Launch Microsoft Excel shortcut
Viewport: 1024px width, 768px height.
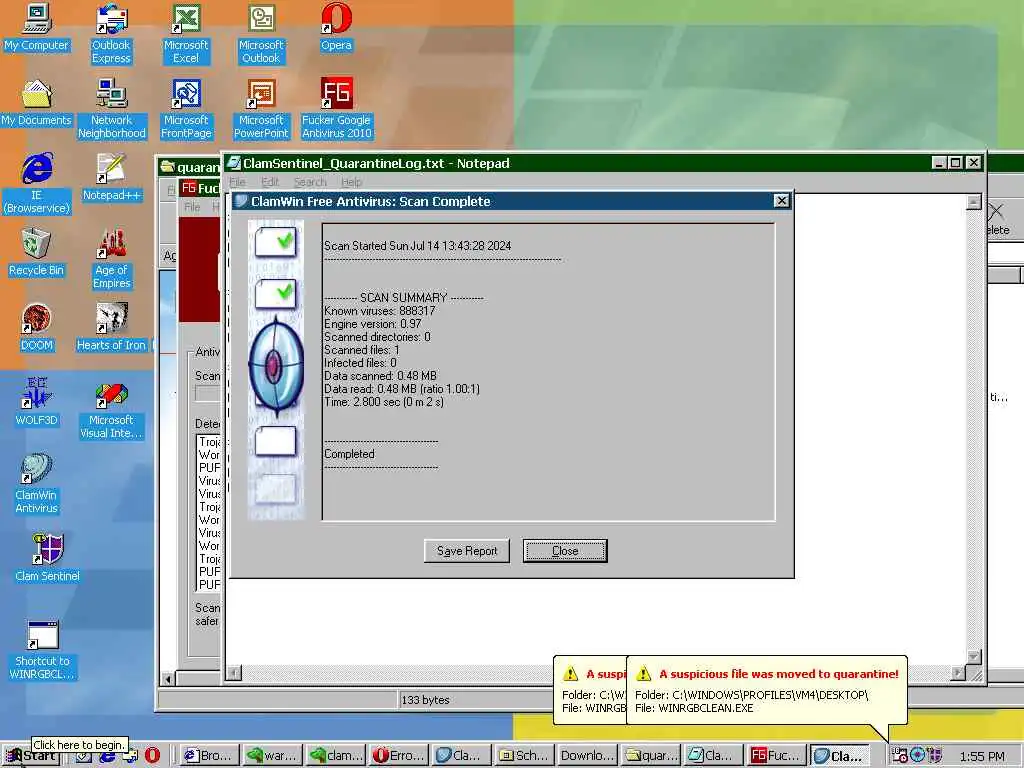[x=186, y=33]
